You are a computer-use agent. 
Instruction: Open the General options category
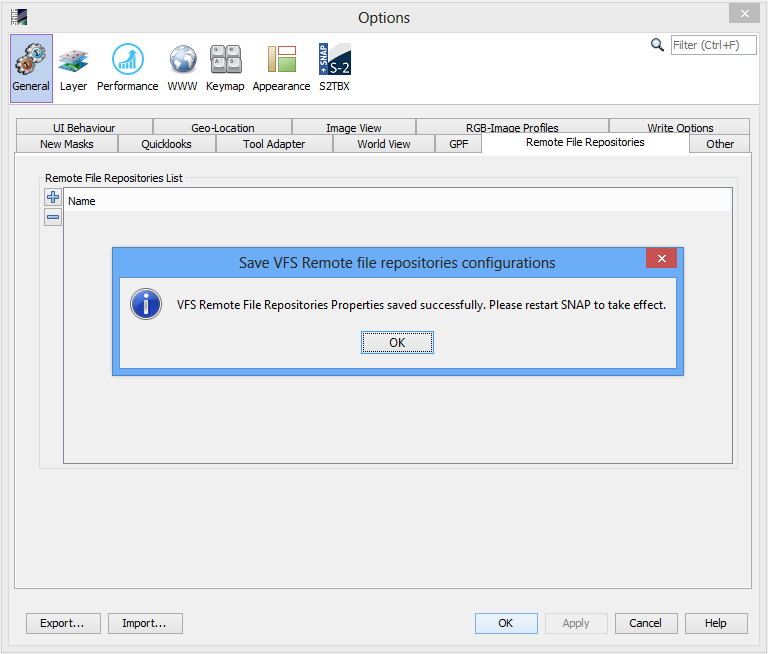31,68
